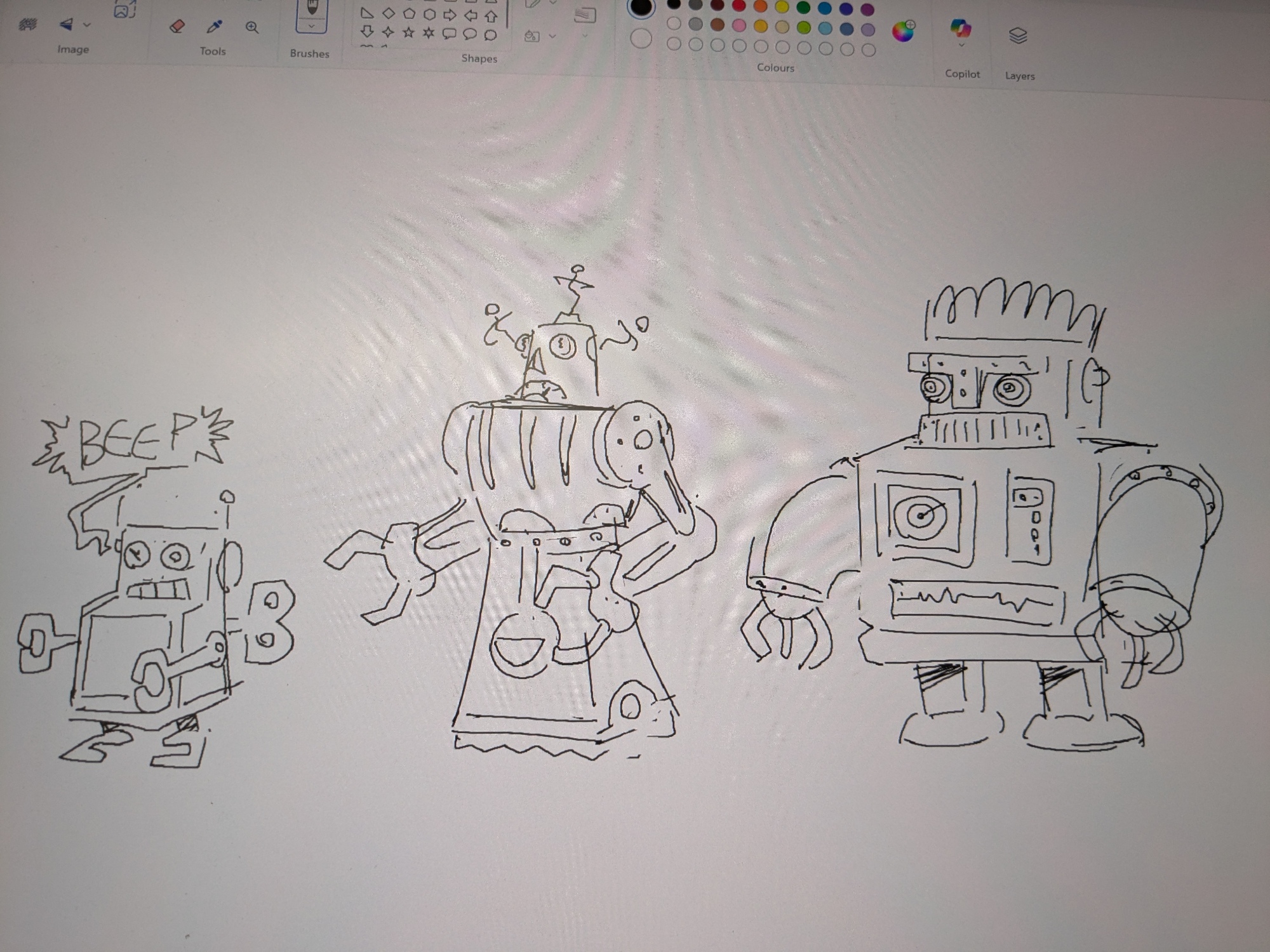Select the five-point star shape
Image resolution: width=1270 pixels, height=952 pixels.
(x=408, y=32)
